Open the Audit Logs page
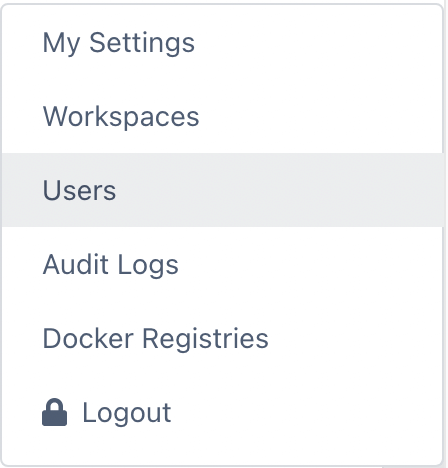The width and height of the screenshot is (448, 468). (x=223, y=264)
